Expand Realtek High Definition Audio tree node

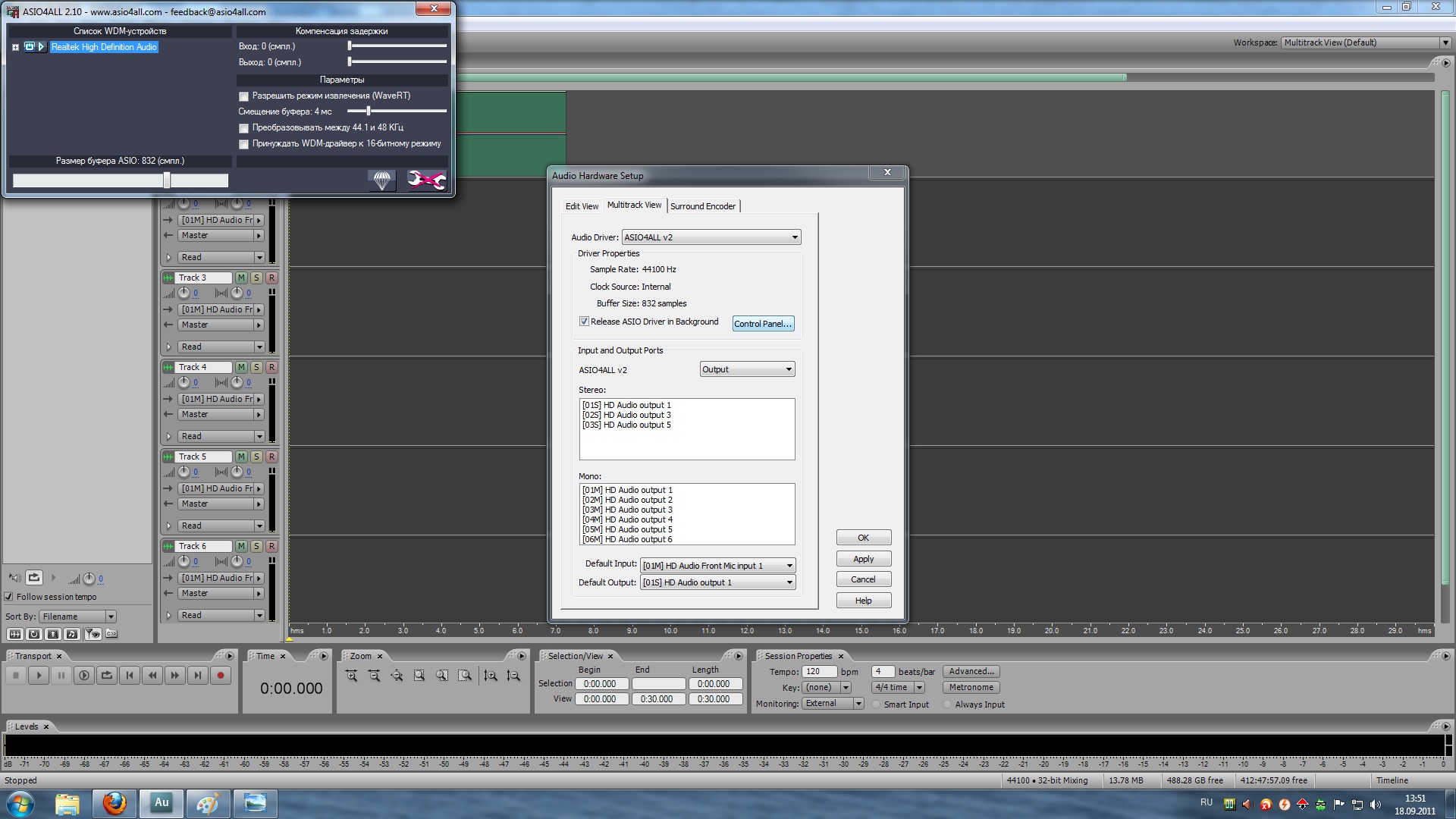15,47
